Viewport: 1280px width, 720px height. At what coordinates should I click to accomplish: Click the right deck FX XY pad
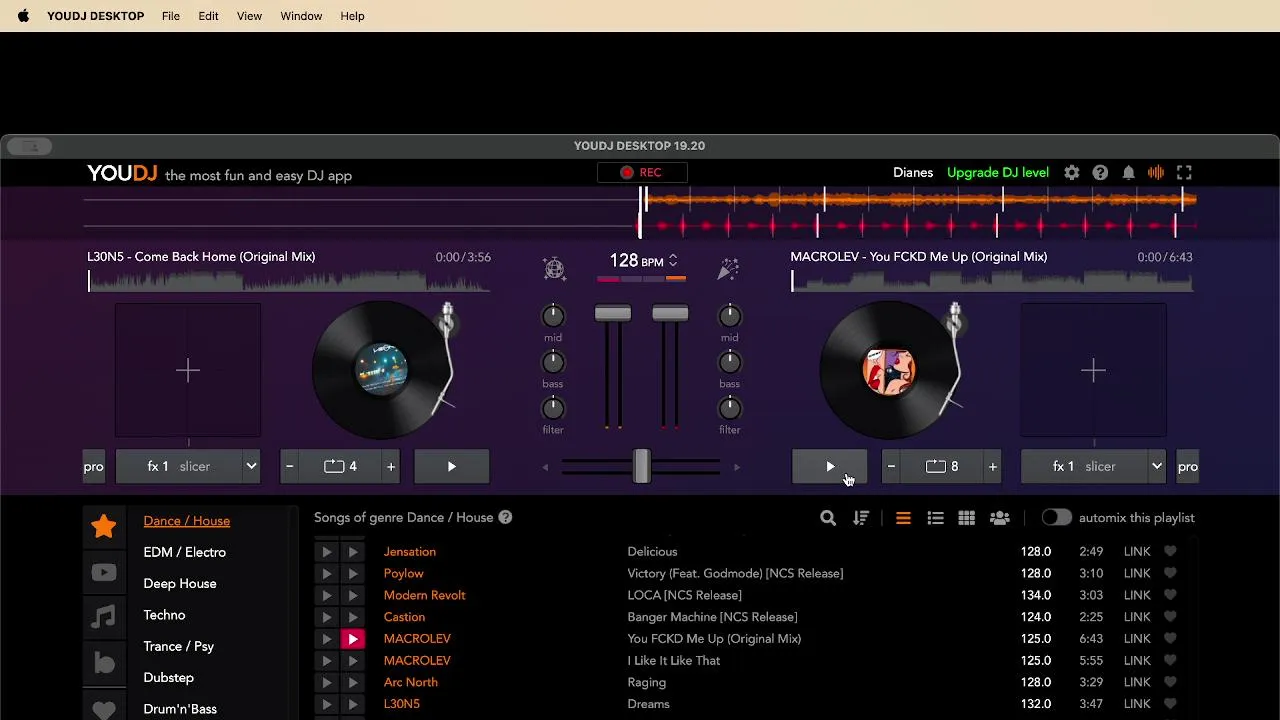1093,371
